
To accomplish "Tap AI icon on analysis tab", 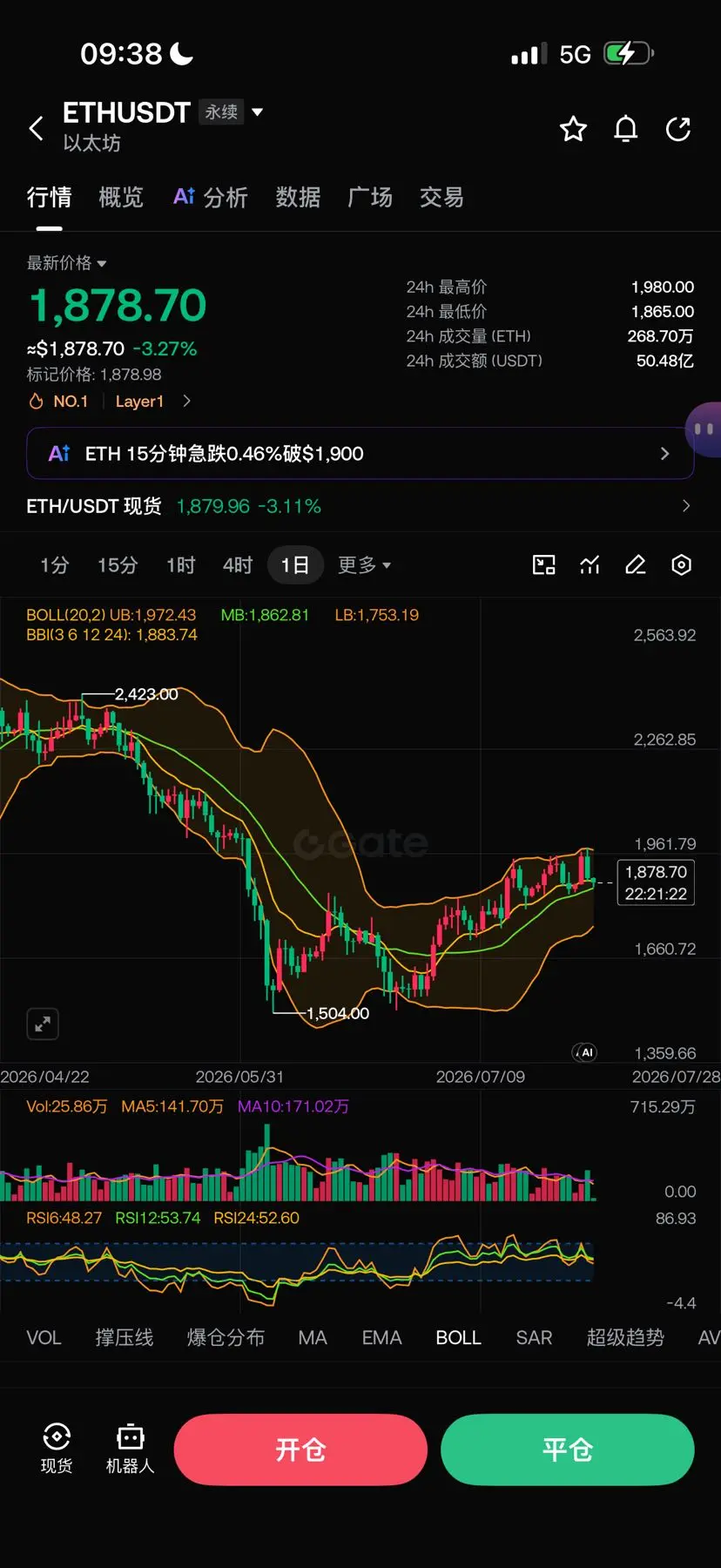I will coord(184,196).
